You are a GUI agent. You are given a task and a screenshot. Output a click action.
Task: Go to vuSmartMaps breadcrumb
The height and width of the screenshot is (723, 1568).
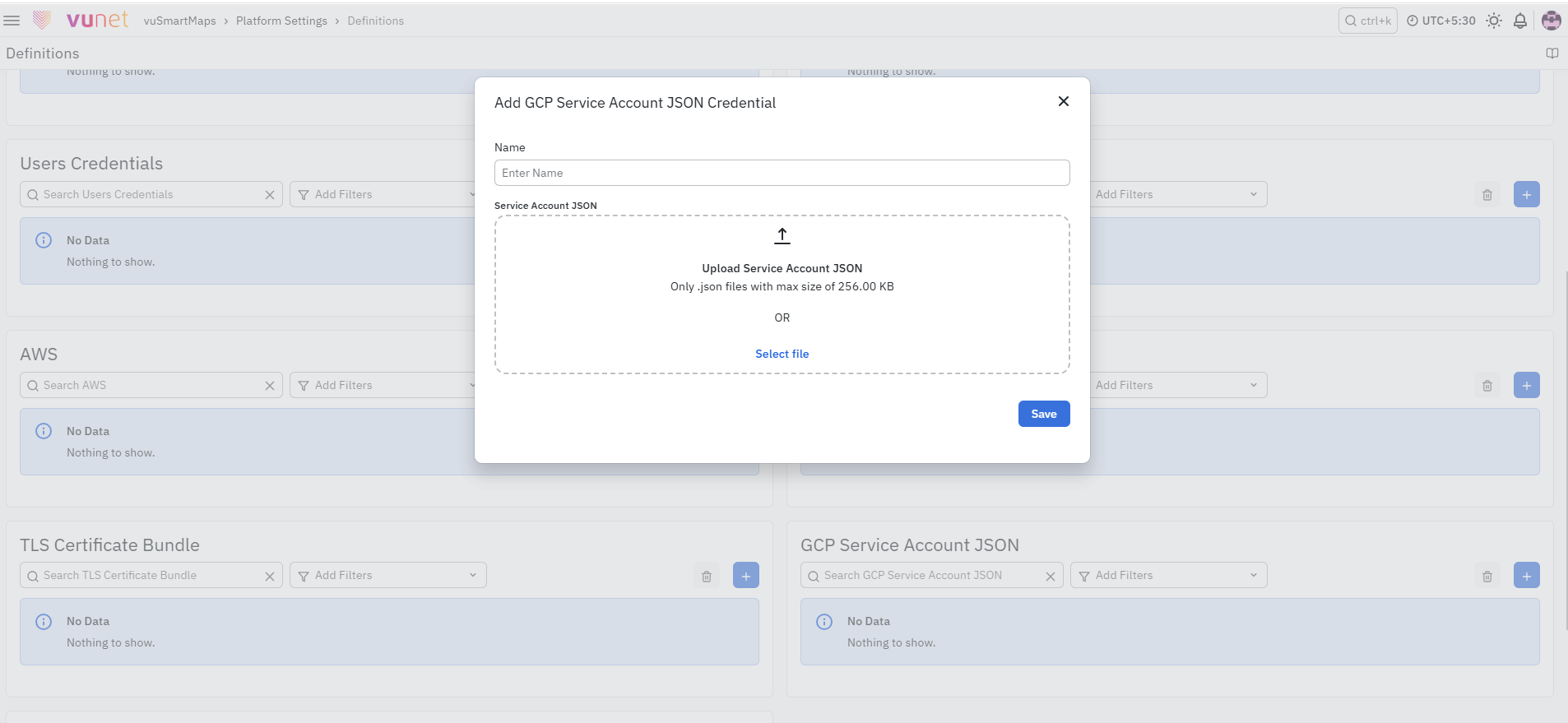(x=179, y=21)
